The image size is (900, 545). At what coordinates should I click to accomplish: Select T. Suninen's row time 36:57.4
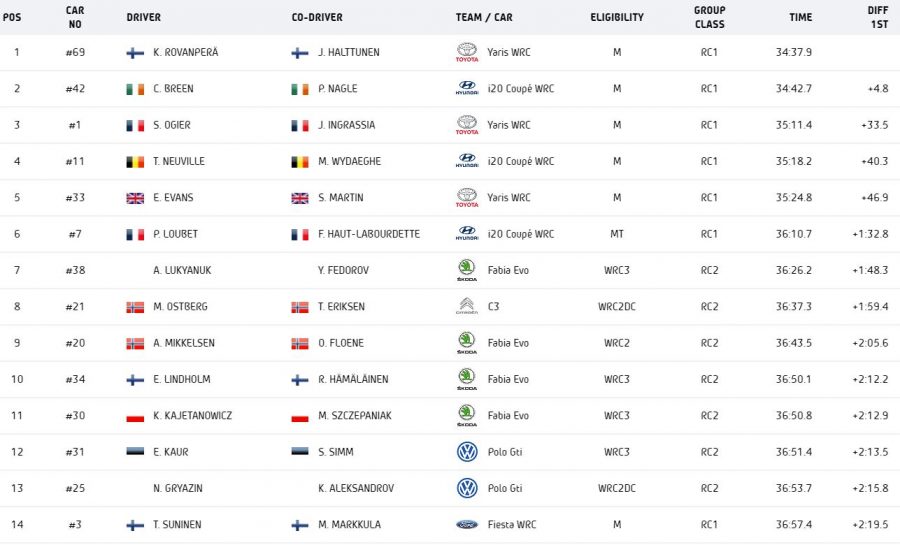(x=793, y=525)
